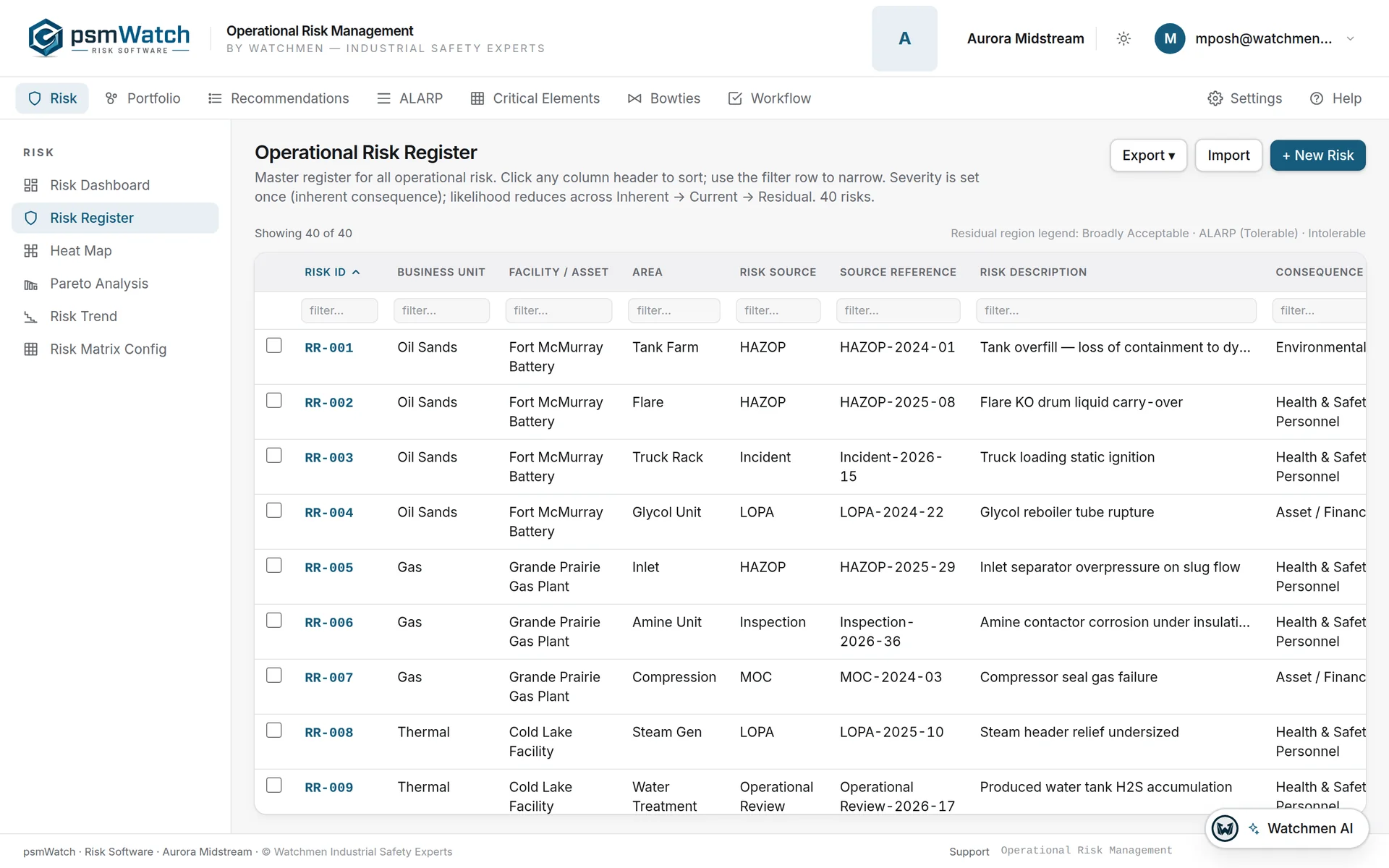Open the Export dropdown
The width and height of the screenshot is (1389, 868).
coord(1148,156)
